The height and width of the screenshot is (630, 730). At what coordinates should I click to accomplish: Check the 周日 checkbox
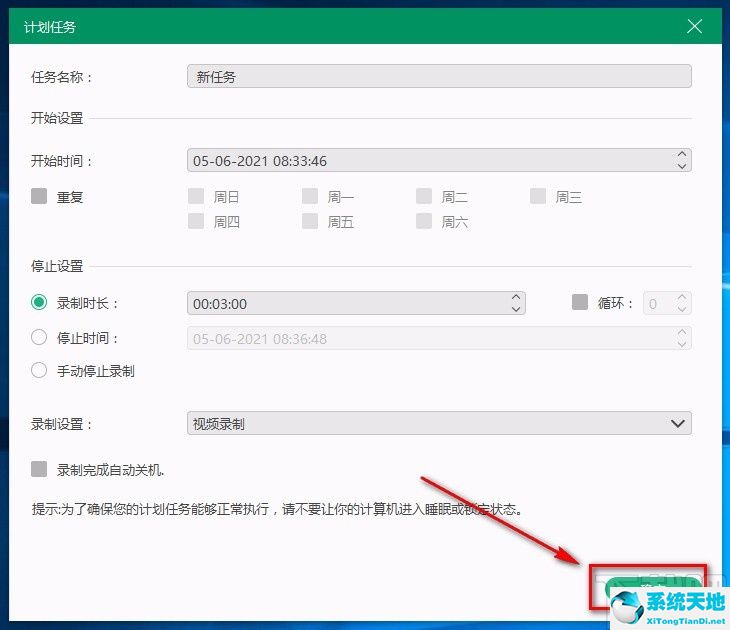(196, 196)
